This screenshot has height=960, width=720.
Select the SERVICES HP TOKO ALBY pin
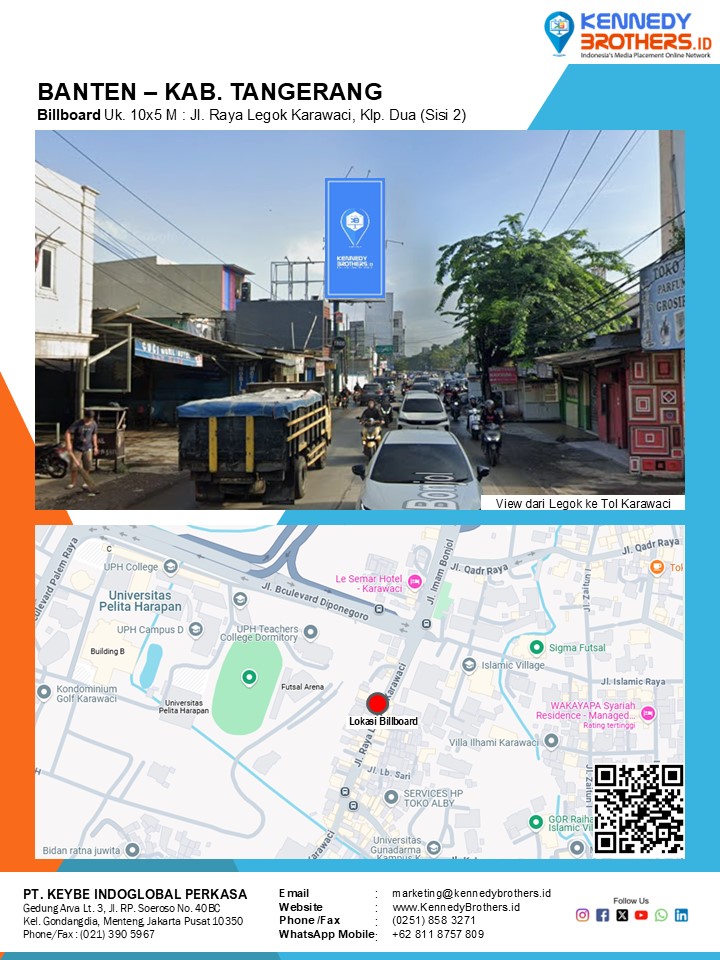[x=391, y=797]
